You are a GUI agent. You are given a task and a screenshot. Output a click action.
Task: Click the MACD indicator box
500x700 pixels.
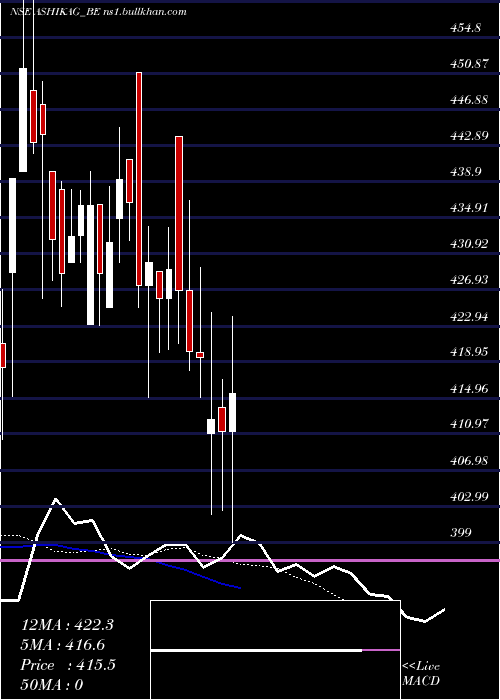pos(275,650)
